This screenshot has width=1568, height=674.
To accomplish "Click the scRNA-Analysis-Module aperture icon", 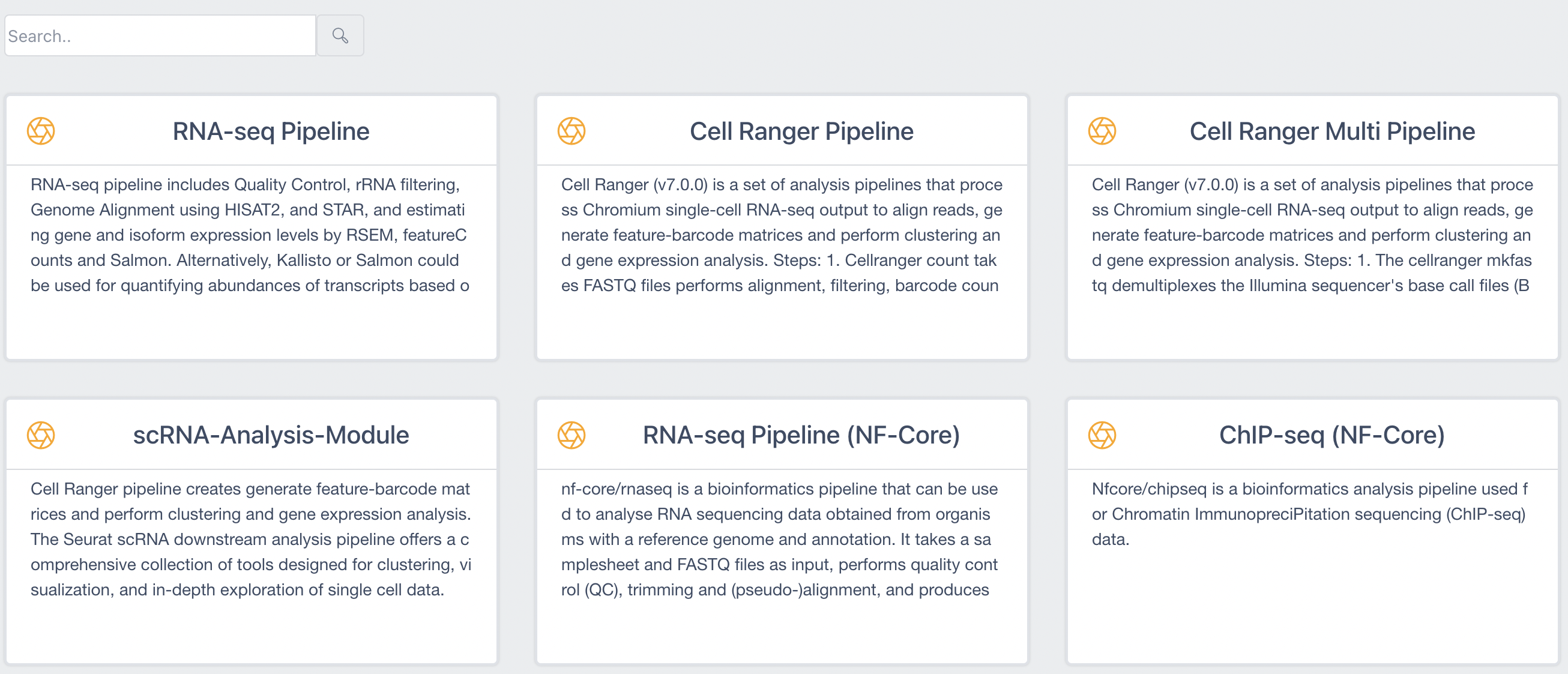I will click(x=41, y=435).
